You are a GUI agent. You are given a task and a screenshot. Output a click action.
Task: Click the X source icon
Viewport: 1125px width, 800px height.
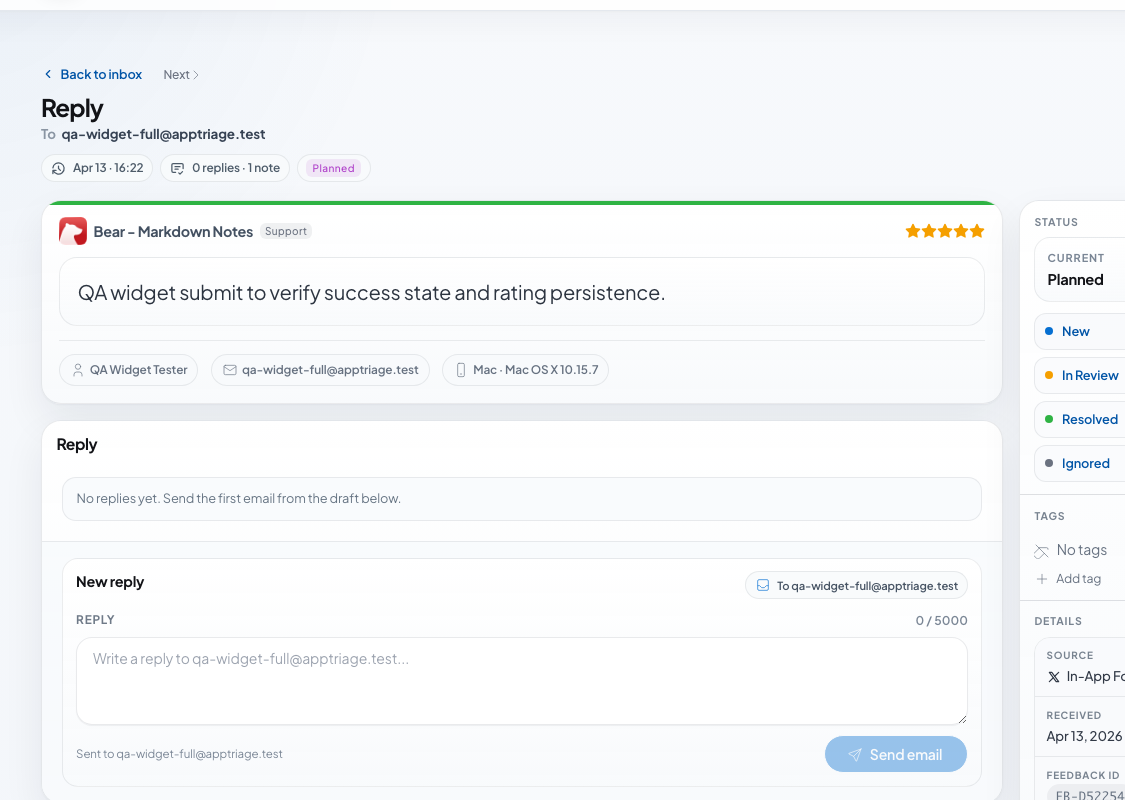[x=1053, y=677]
